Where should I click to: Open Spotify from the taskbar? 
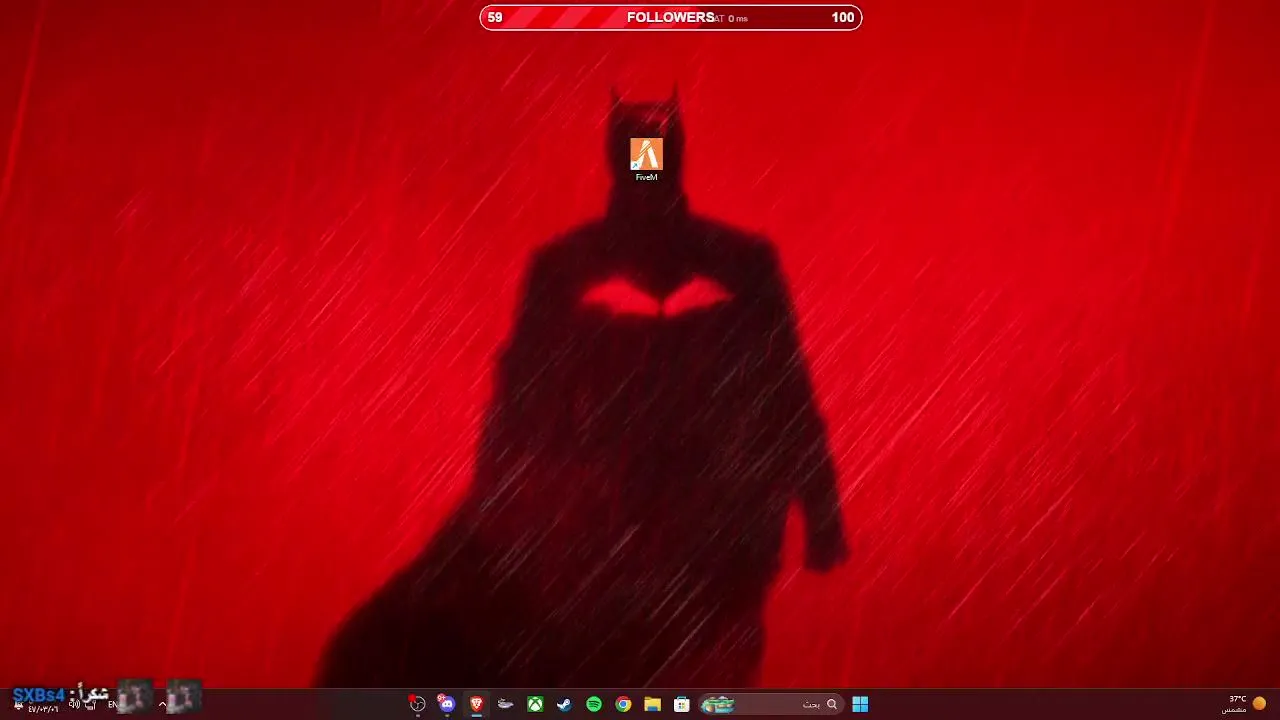pos(594,704)
